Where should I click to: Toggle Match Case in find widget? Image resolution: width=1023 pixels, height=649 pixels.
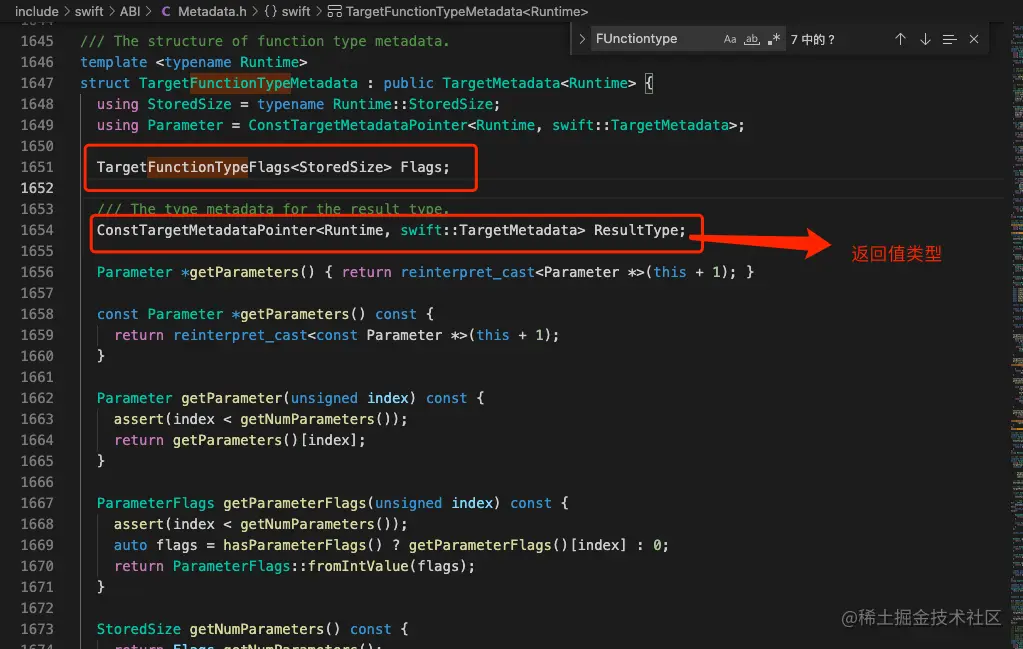click(729, 39)
